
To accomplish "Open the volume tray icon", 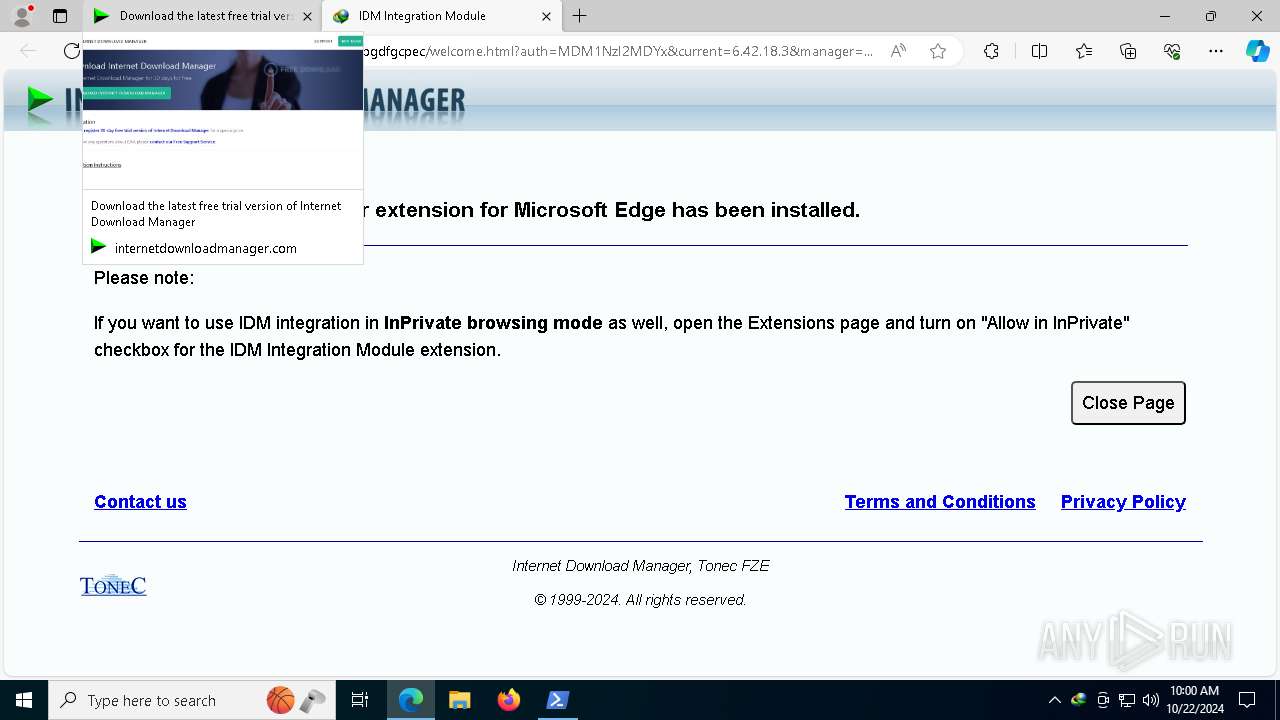I will pos(1151,700).
